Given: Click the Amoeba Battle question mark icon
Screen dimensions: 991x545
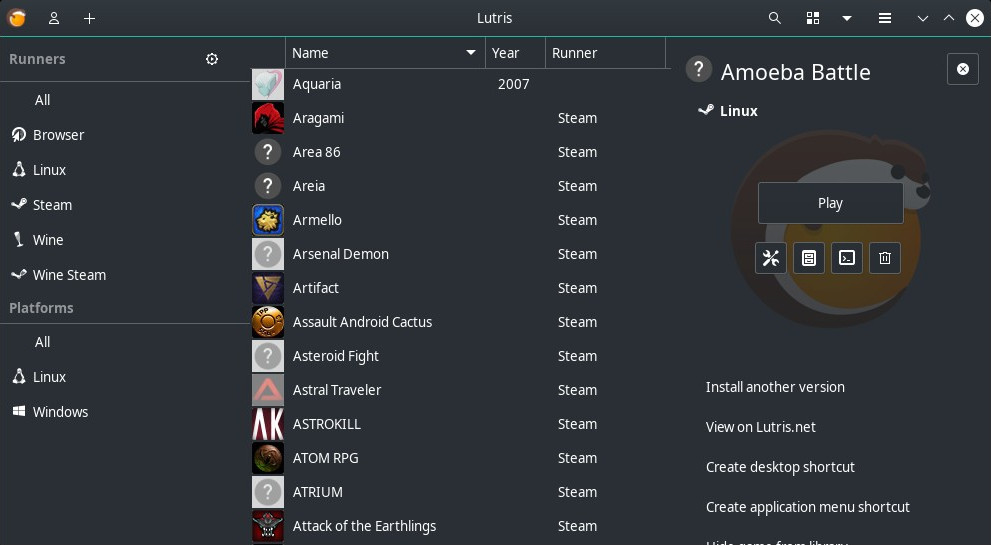Looking at the screenshot, I should click(x=699, y=69).
